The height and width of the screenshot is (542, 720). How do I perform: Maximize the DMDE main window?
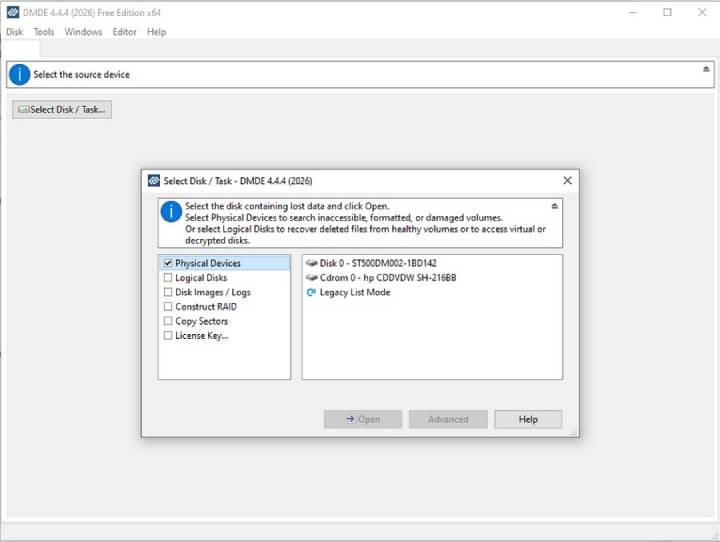click(x=667, y=12)
